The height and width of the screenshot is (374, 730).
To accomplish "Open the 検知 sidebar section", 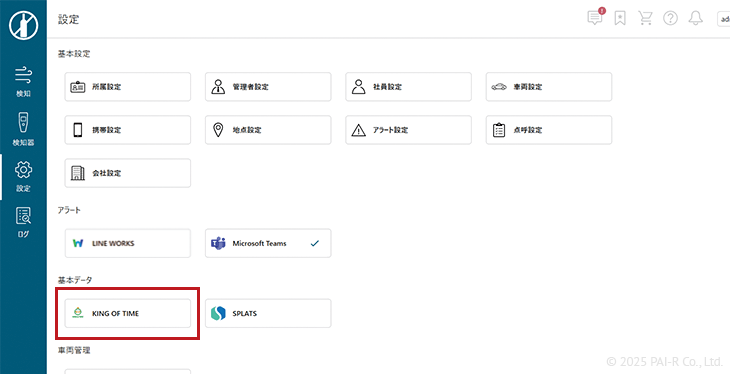I will [x=23, y=82].
